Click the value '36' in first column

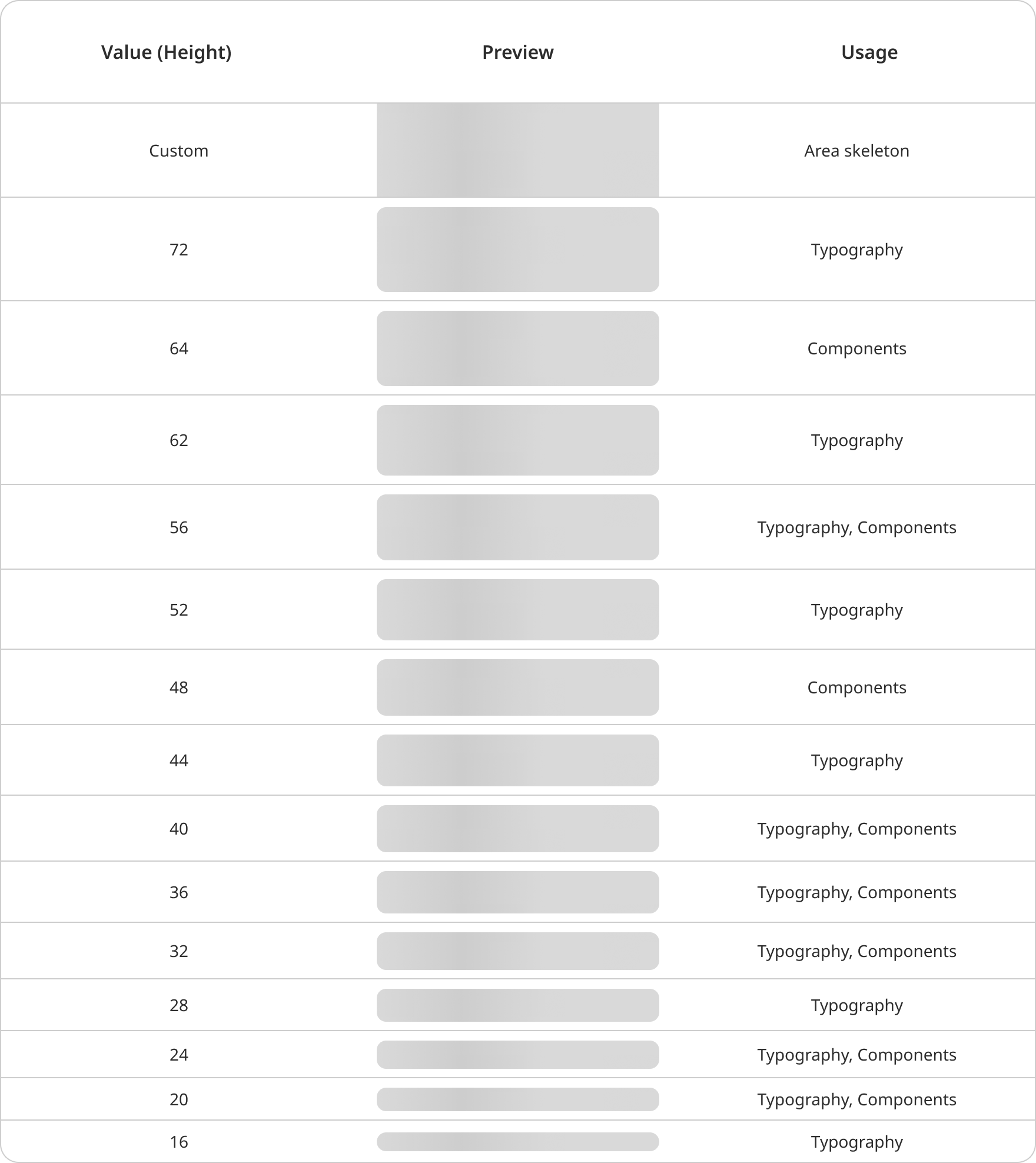(178, 892)
